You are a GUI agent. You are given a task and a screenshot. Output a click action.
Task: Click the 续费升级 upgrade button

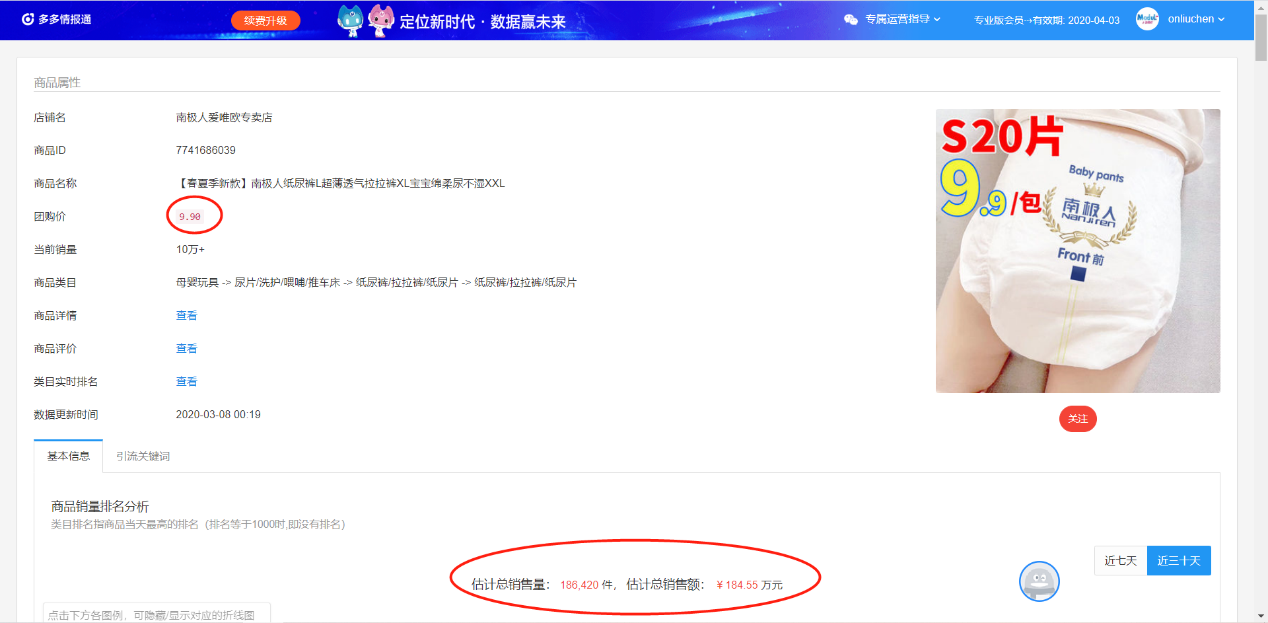tap(265, 20)
